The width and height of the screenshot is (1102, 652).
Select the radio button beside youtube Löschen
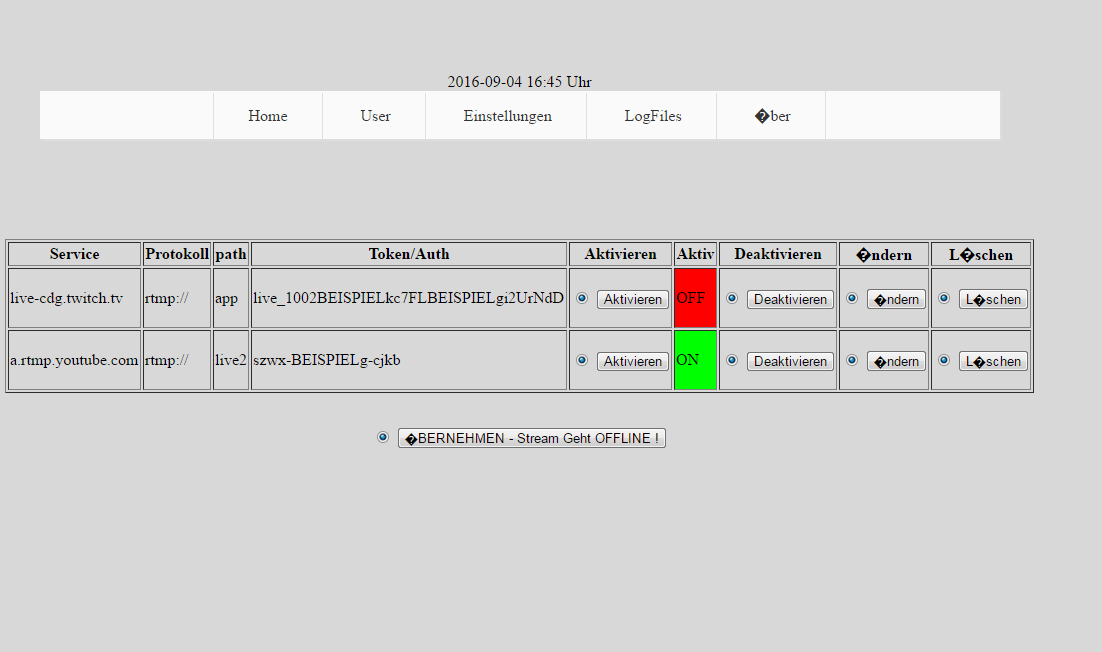point(944,360)
